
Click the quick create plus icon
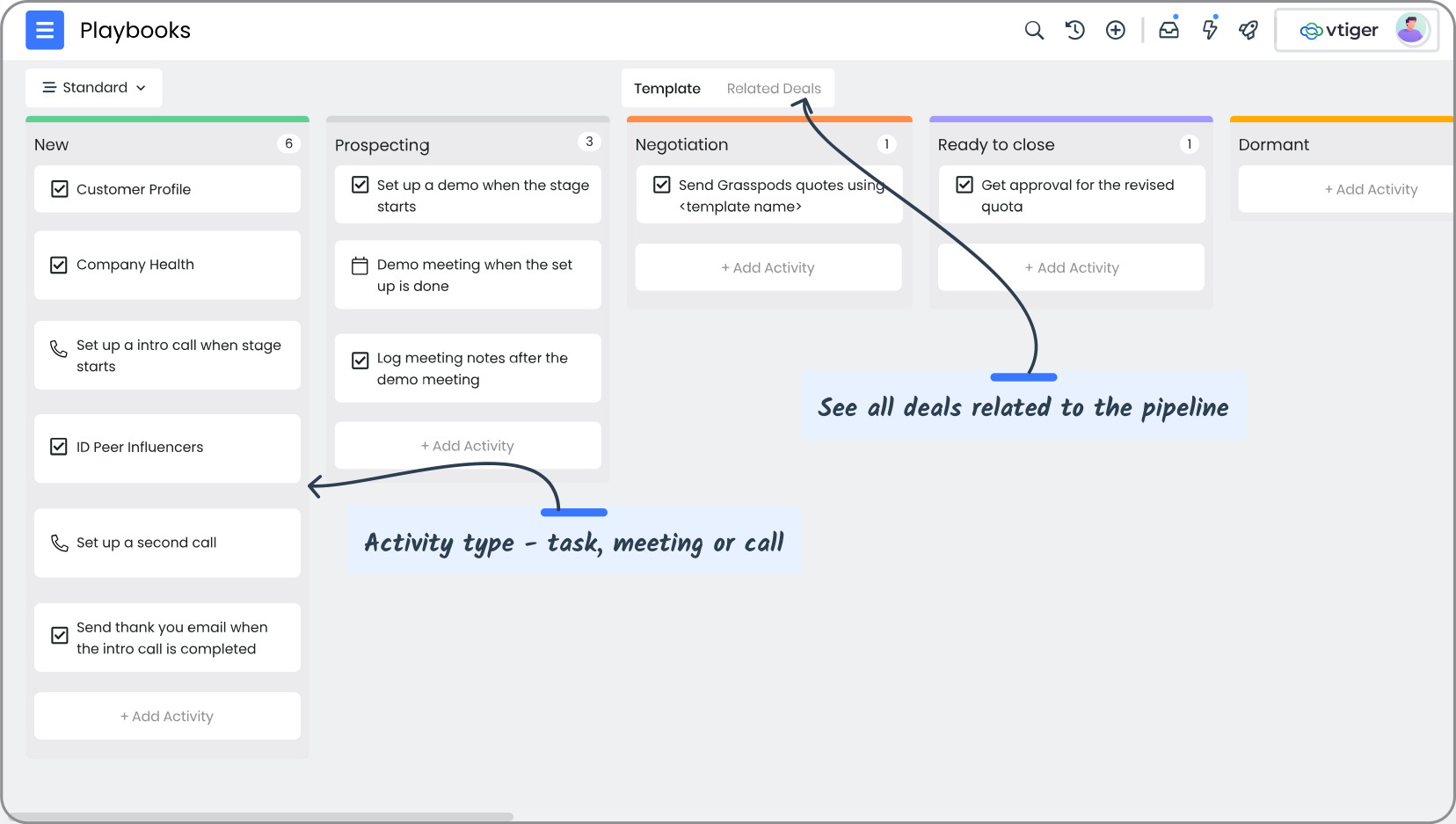[1116, 31]
